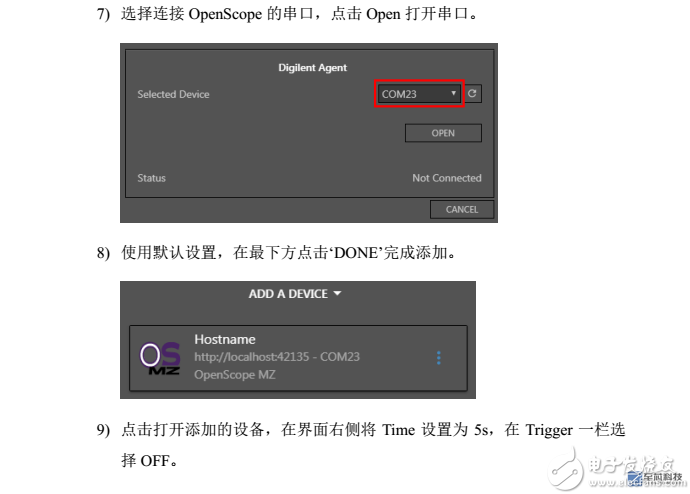This screenshot has width=690, height=494.
Task: Click step 7 instruction text
Action: (287, 14)
